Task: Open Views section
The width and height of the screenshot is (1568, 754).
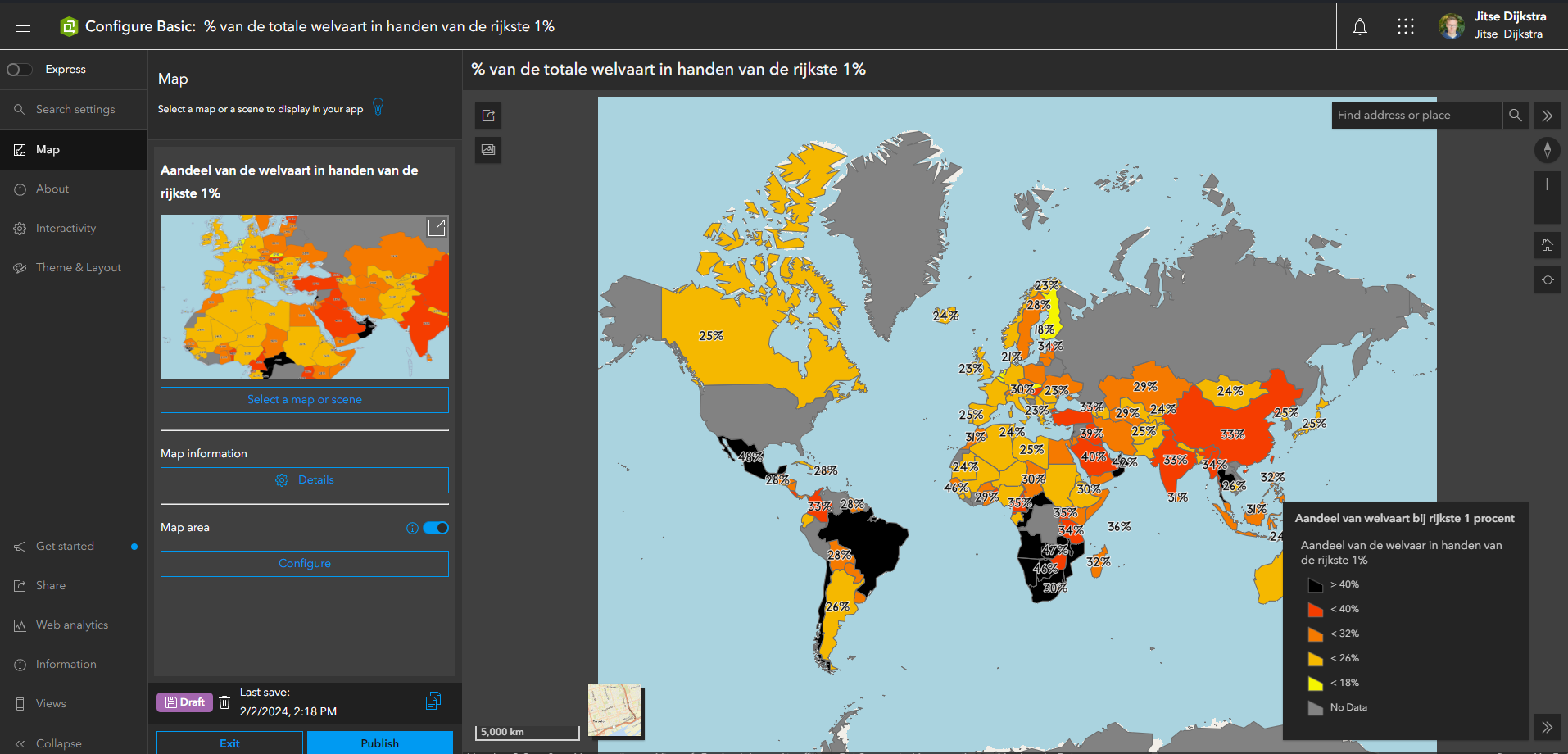Action: point(74,703)
